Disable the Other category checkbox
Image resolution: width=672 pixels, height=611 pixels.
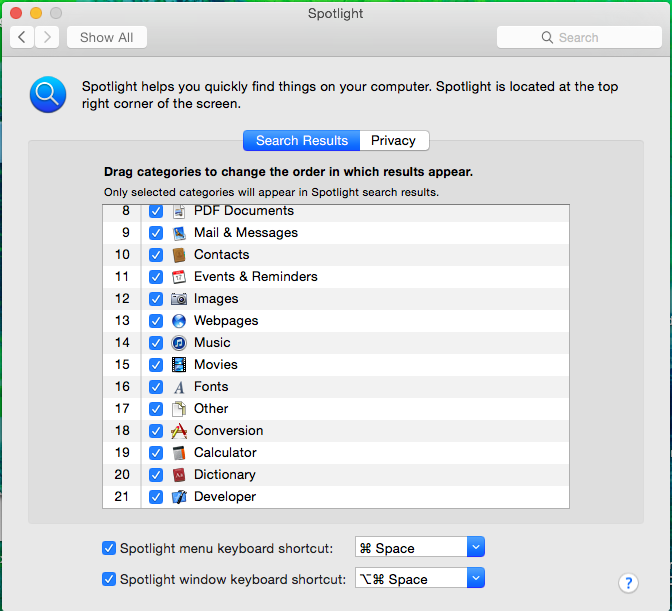point(156,409)
